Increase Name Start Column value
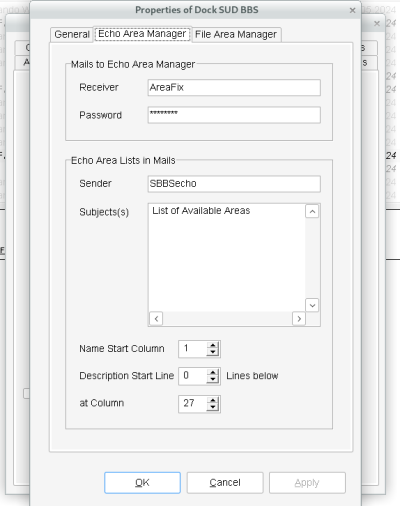Image resolution: width=400 pixels, height=506 pixels. point(213,346)
